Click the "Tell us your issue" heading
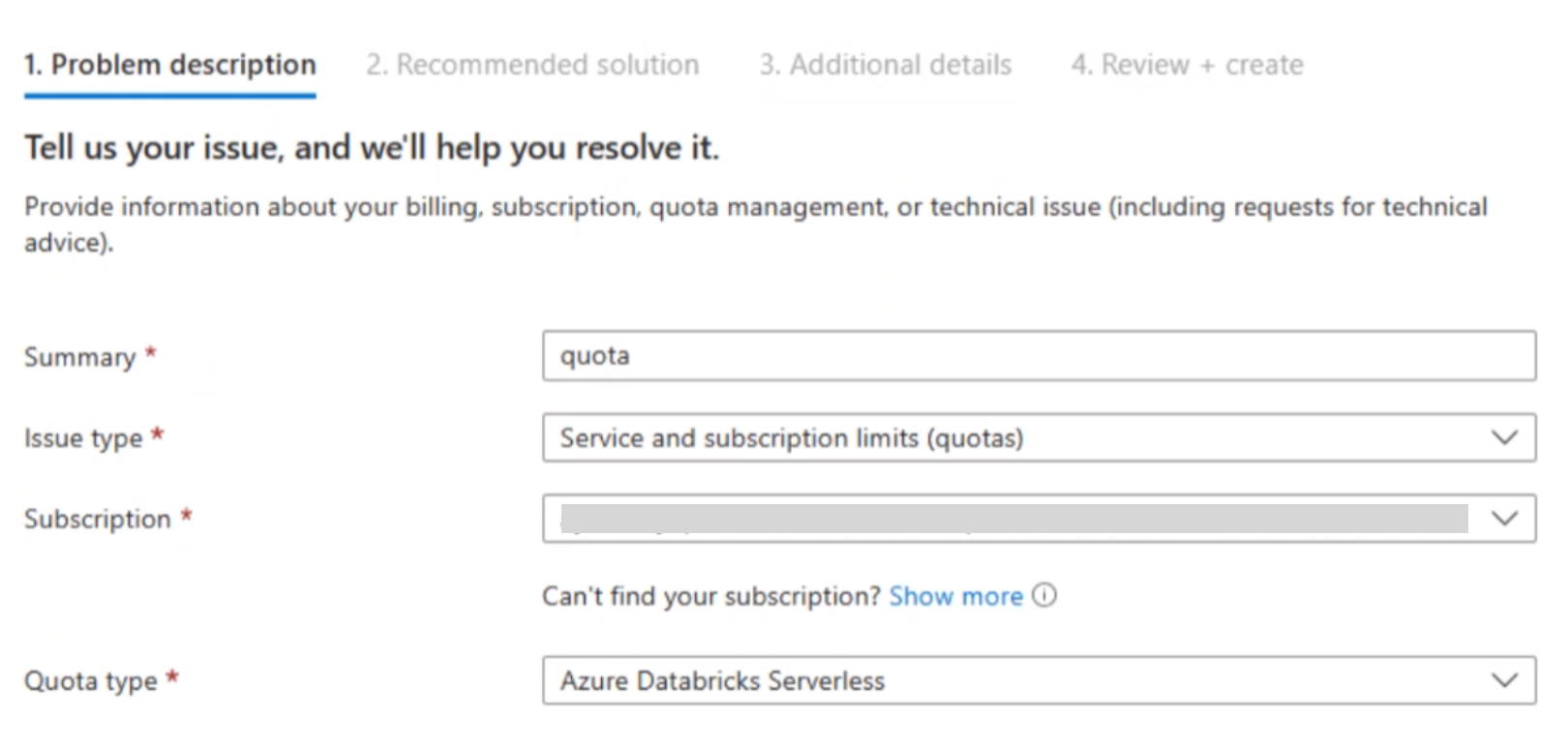Image resolution: width=1568 pixels, height=745 pixels. tap(372, 148)
